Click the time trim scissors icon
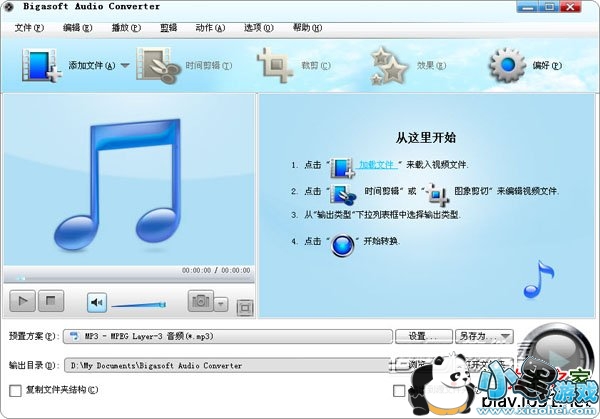The height and width of the screenshot is (419, 600). 158,65
